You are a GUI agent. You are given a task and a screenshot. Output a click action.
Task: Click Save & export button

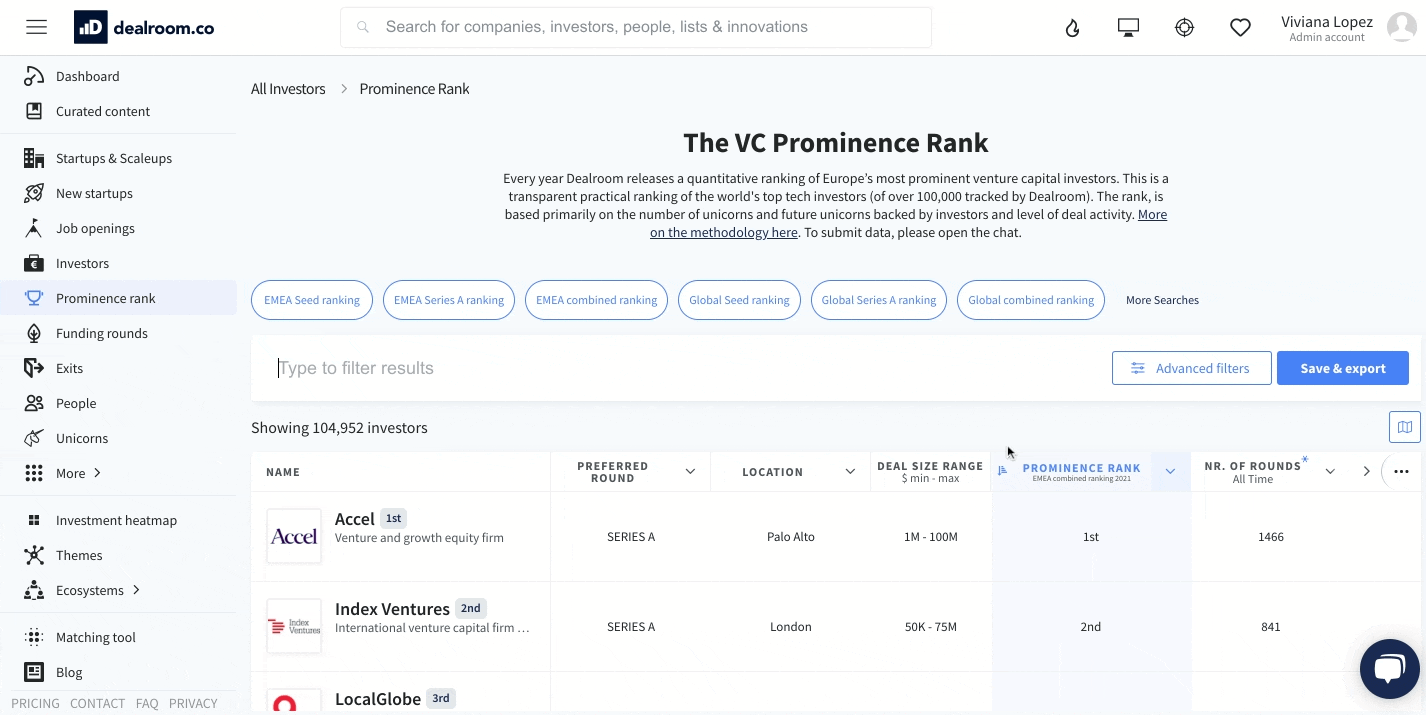(1343, 368)
